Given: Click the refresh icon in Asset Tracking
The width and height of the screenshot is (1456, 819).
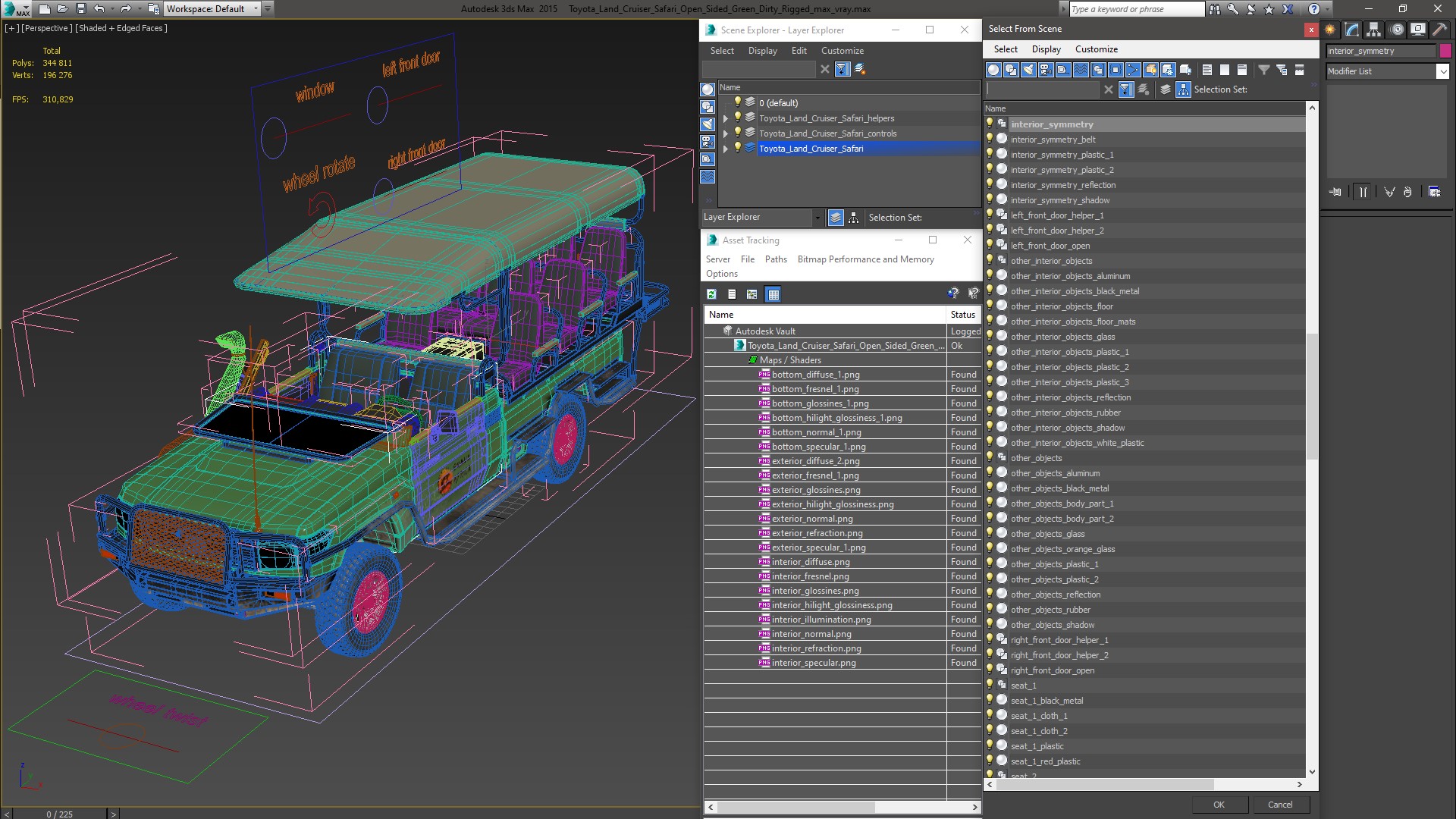Looking at the screenshot, I should [711, 294].
